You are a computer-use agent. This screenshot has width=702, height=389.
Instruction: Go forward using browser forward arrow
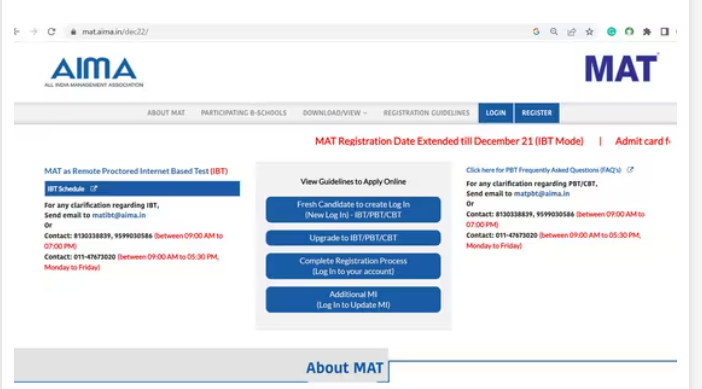[x=34, y=31]
